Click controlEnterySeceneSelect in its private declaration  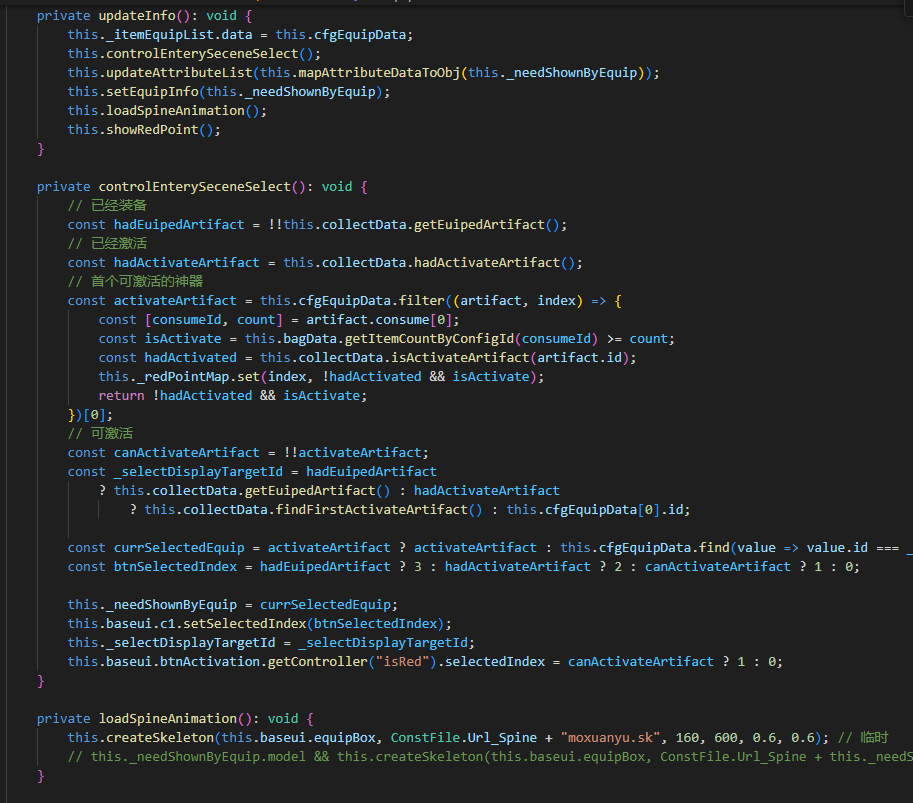[x=194, y=187]
